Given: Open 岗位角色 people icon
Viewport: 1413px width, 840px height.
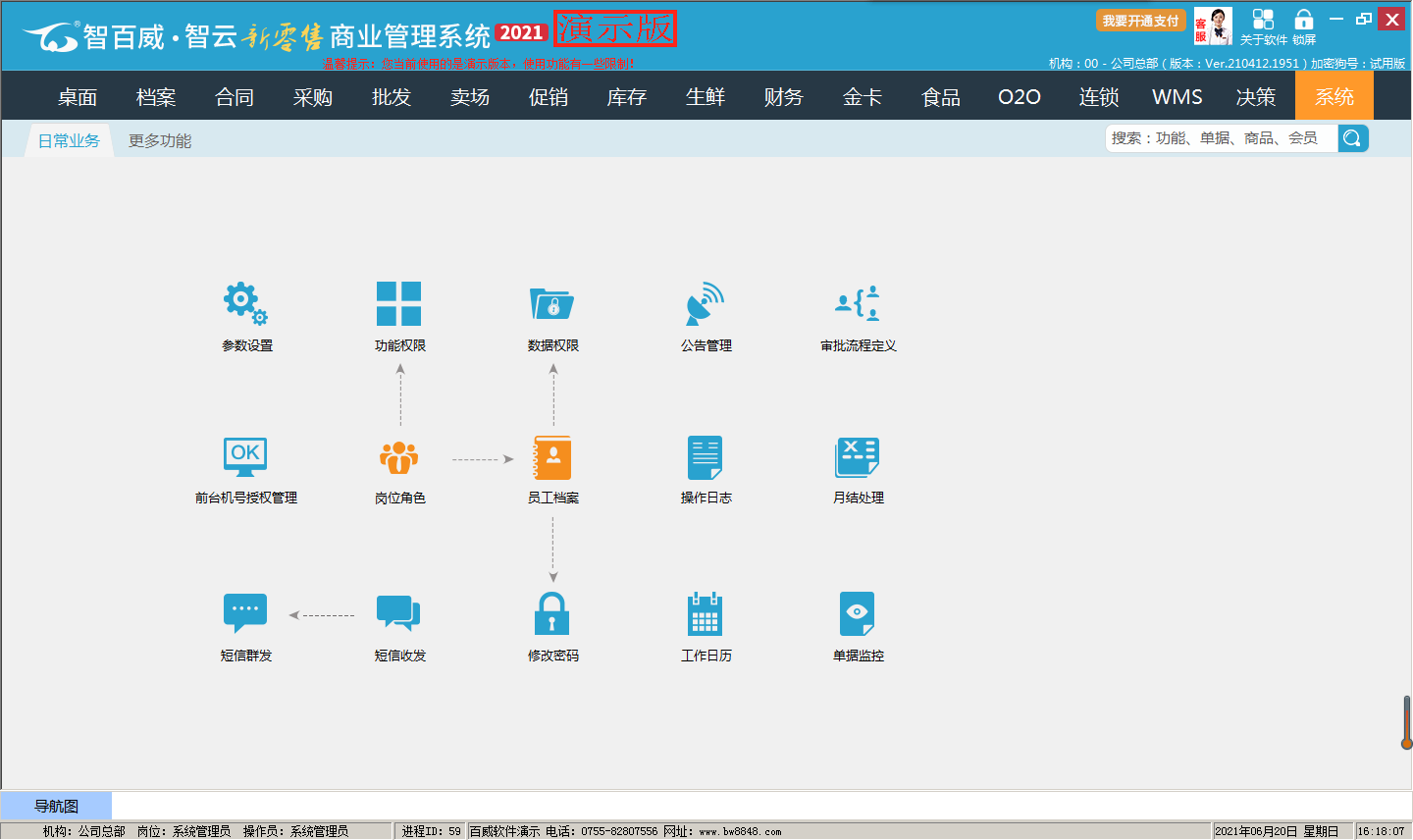Looking at the screenshot, I should [x=399, y=457].
